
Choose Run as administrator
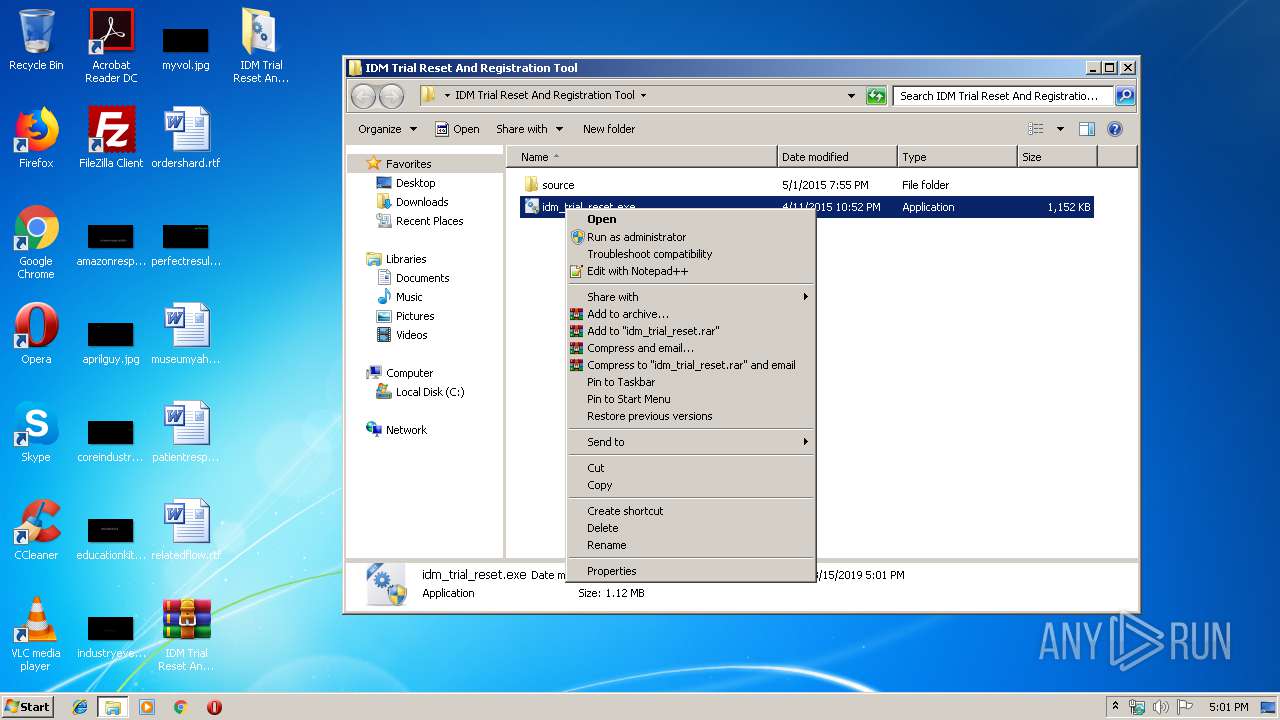[x=690, y=237]
